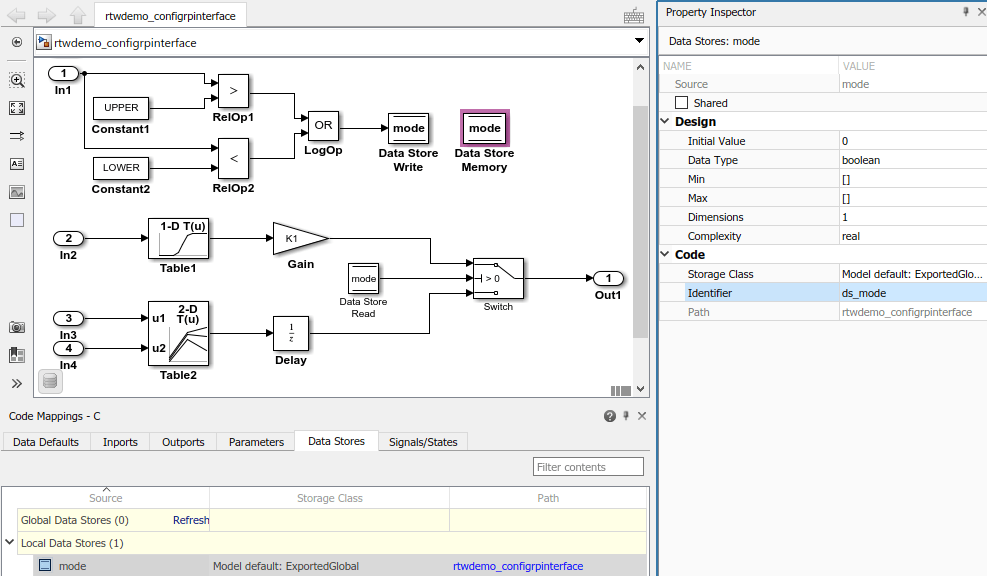Collapse the Code section in Property Inspector
The image size is (987, 576).
tap(664, 254)
